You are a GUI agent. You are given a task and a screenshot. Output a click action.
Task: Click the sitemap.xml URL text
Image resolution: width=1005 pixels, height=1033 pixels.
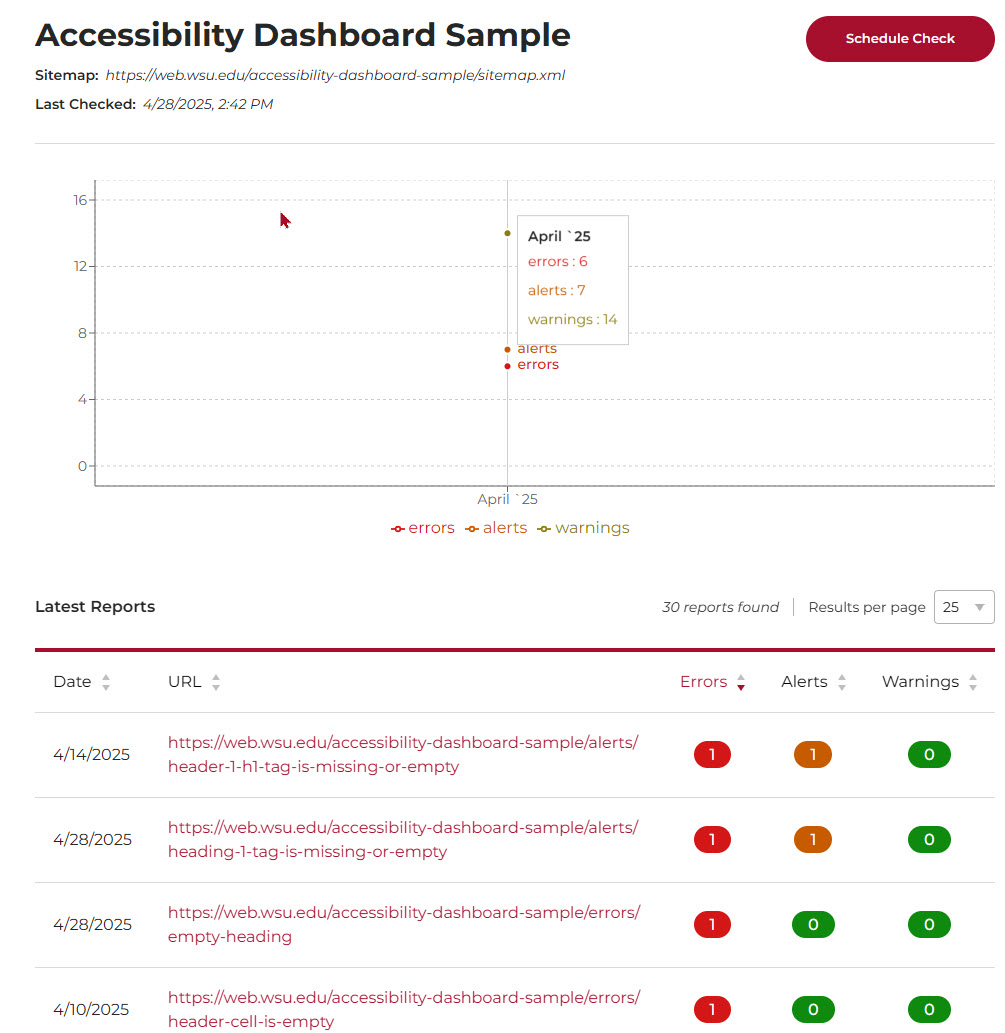point(335,75)
